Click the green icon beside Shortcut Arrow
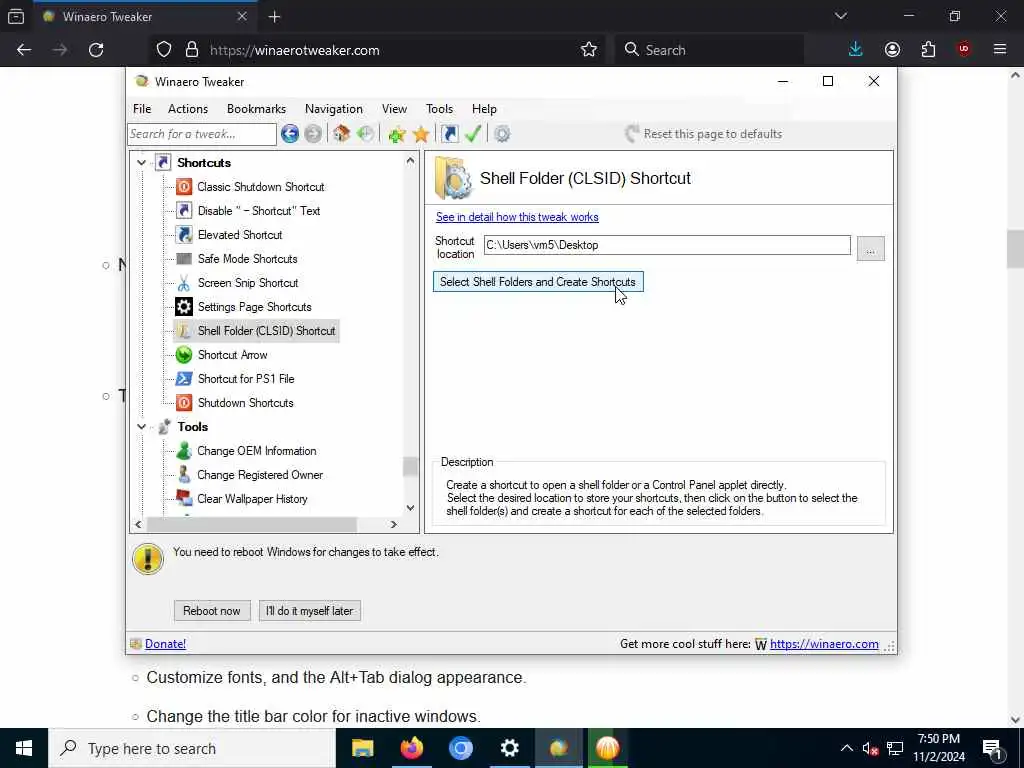 [x=184, y=355]
